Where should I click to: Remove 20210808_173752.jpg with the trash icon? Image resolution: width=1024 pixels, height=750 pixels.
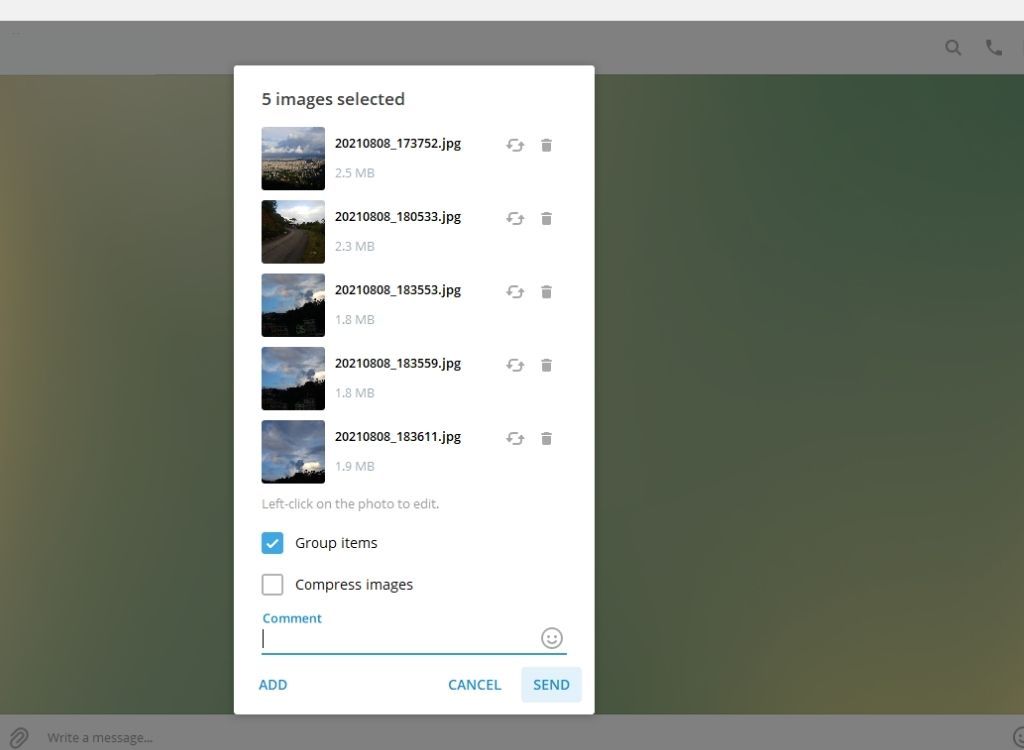click(547, 145)
